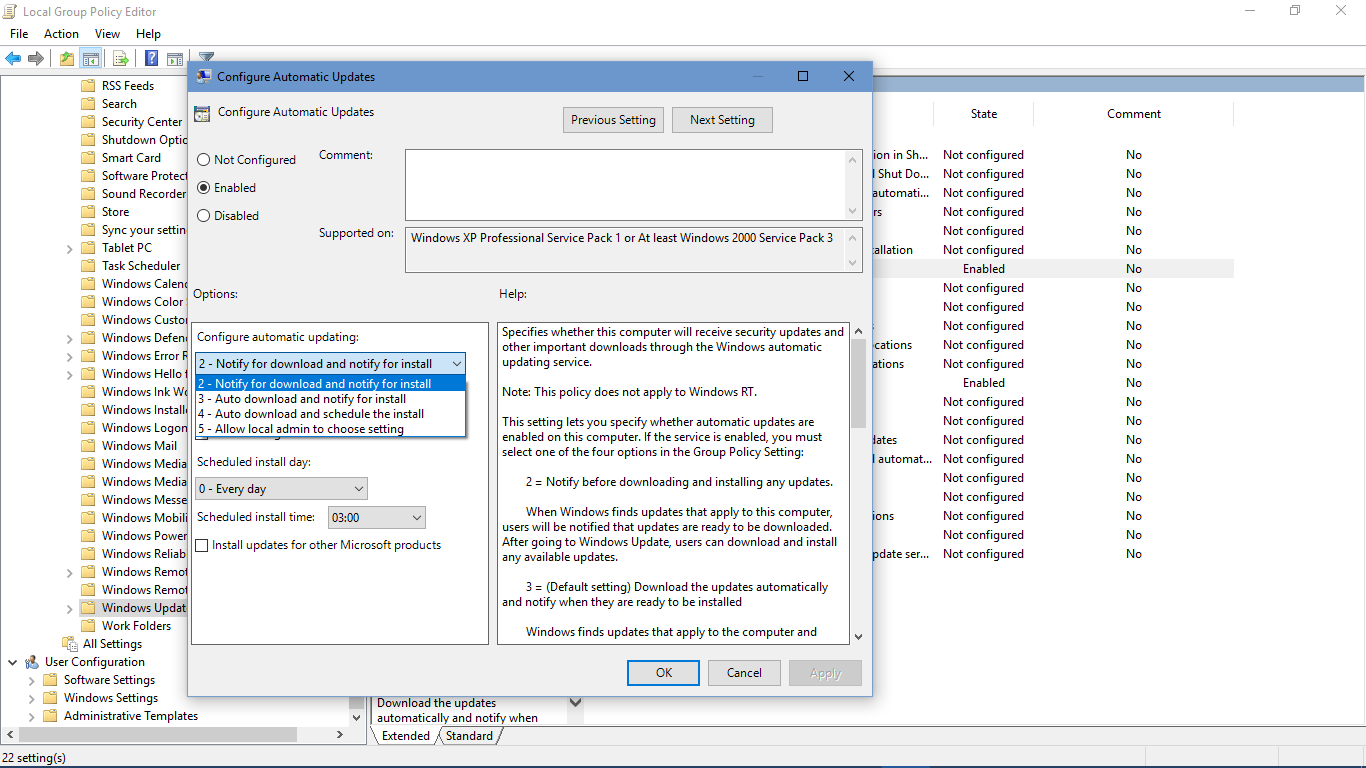This screenshot has width=1366, height=768.
Task: Click the Forward arrow toolbar icon
Action: click(x=36, y=59)
